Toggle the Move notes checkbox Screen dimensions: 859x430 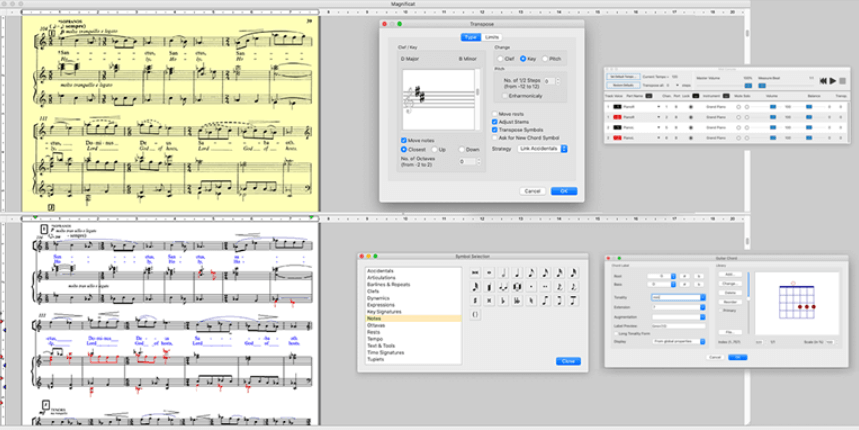[x=404, y=141]
